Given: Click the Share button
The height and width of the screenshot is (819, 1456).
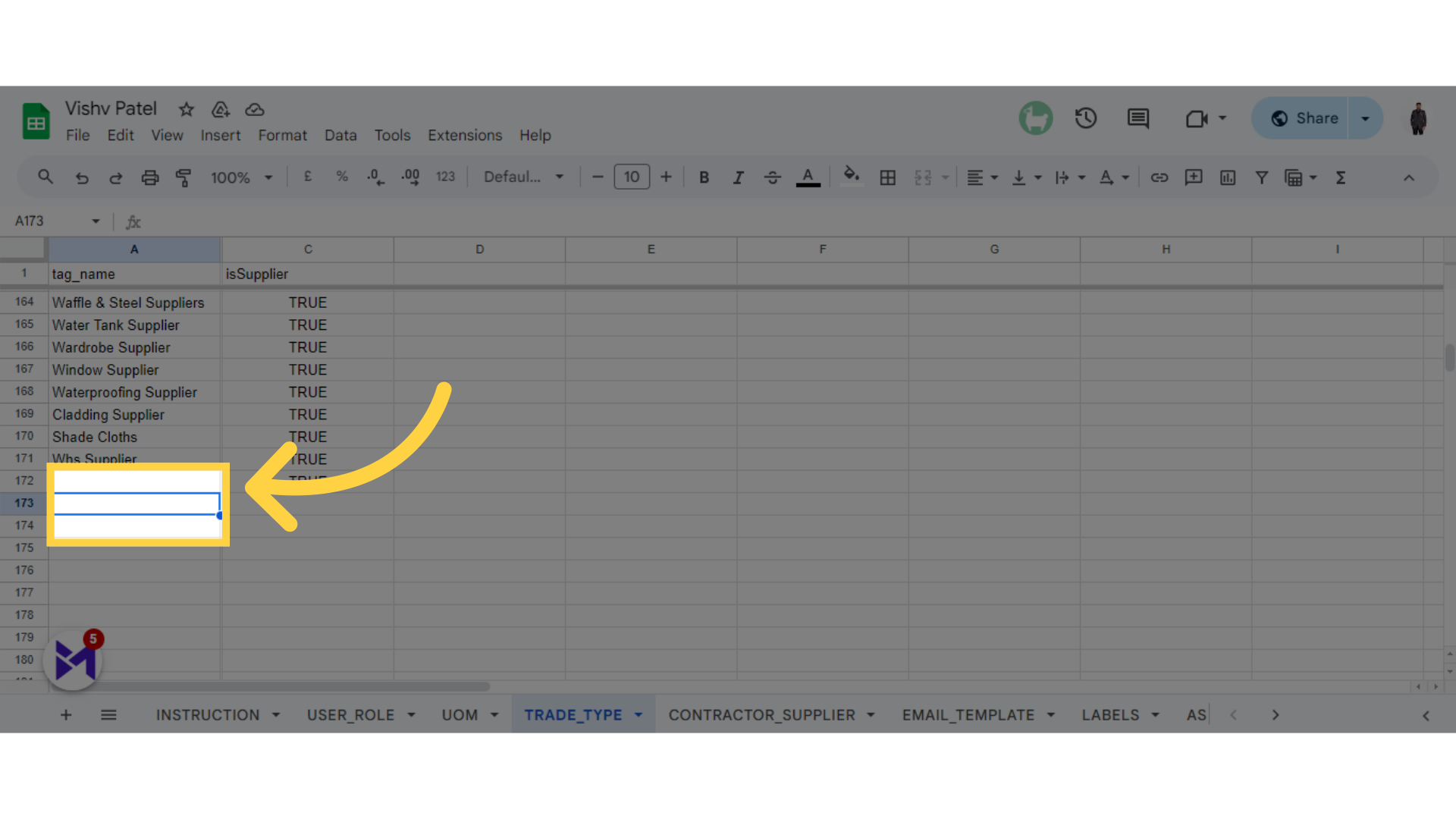Looking at the screenshot, I should click(1306, 118).
